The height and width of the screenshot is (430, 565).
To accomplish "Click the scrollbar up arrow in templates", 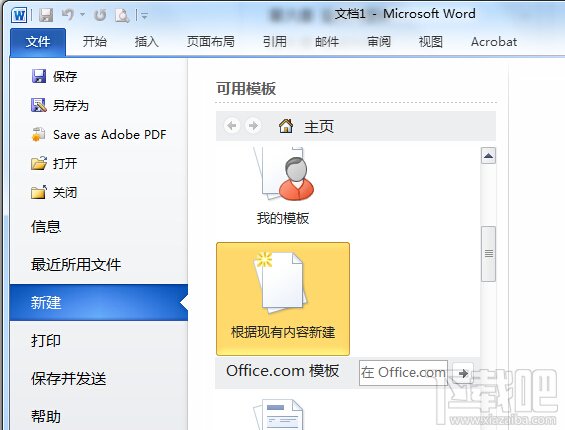I will click(x=488, y=156).
